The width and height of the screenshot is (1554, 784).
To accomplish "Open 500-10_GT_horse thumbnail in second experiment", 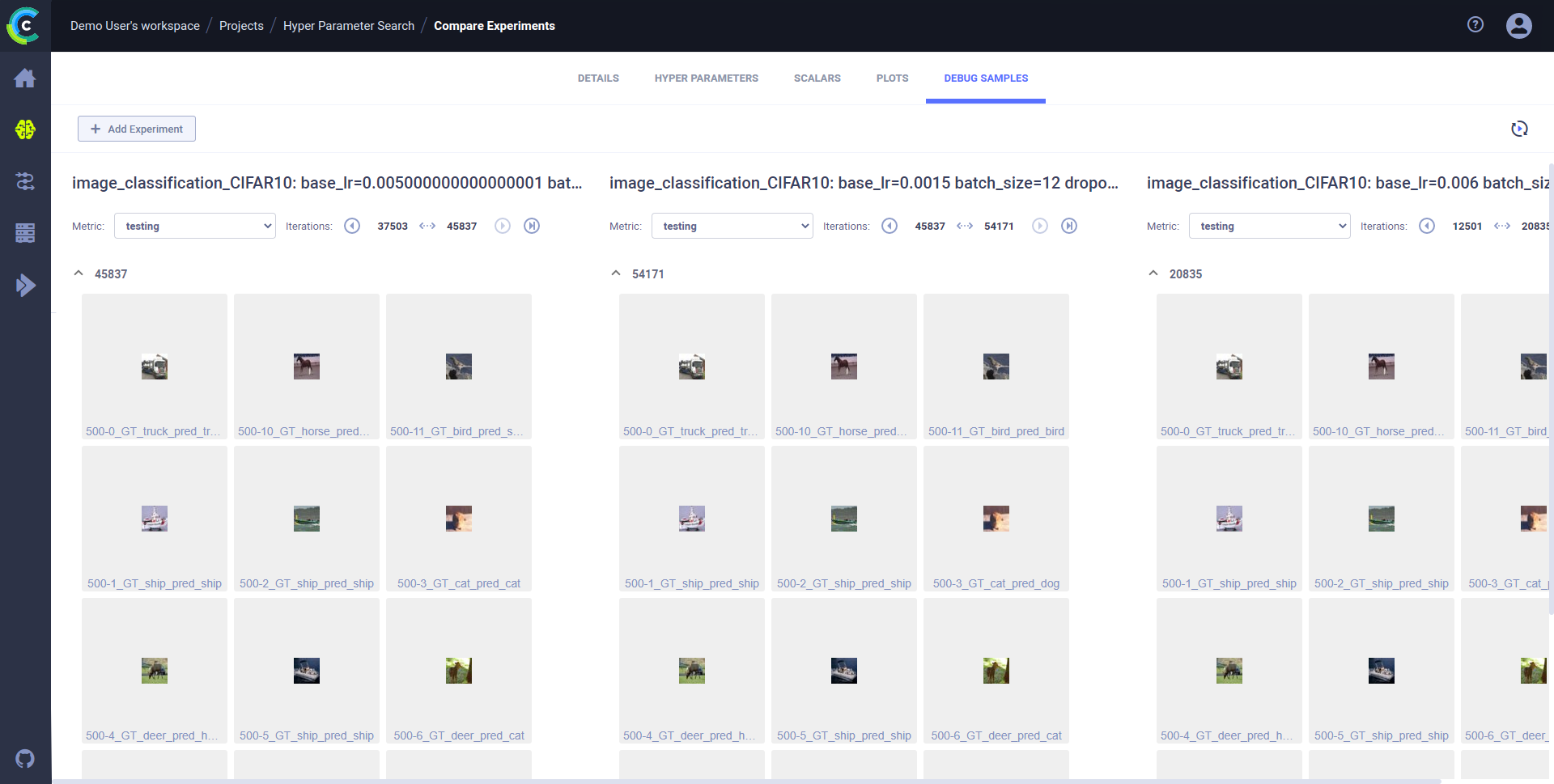I will click(x=844, y=367).
